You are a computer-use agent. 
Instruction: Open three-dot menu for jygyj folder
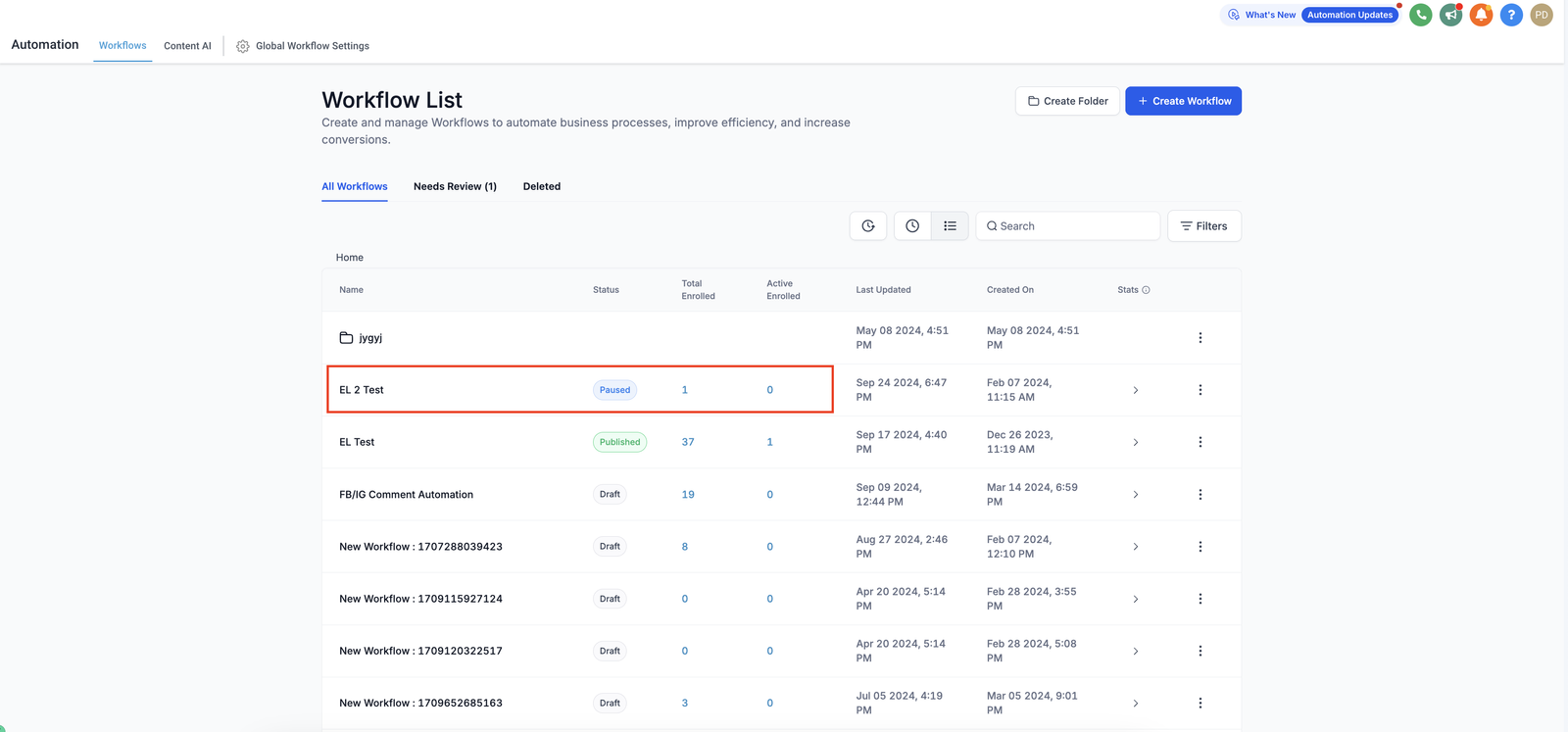point(1200,338)
